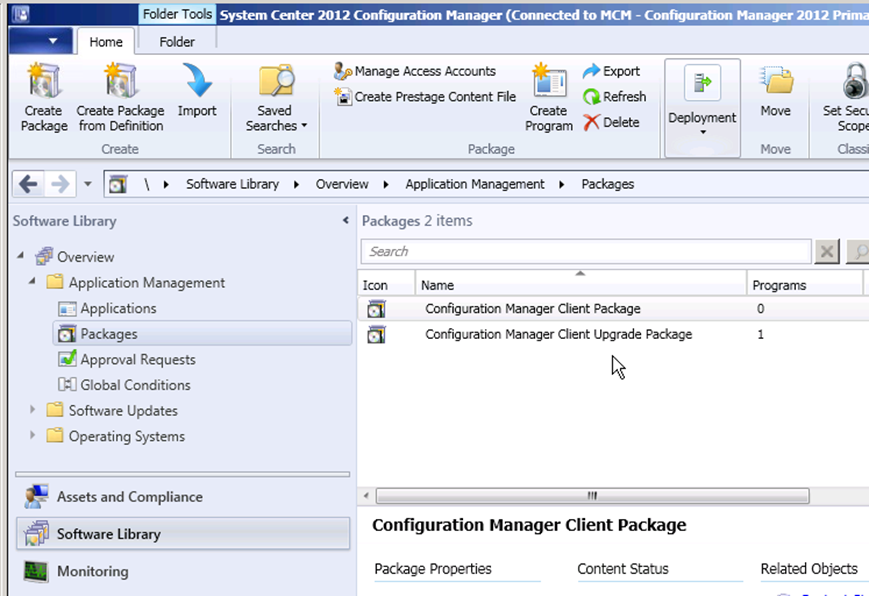
Task: Select the Operating Systems folder
Action: point(126,436)
